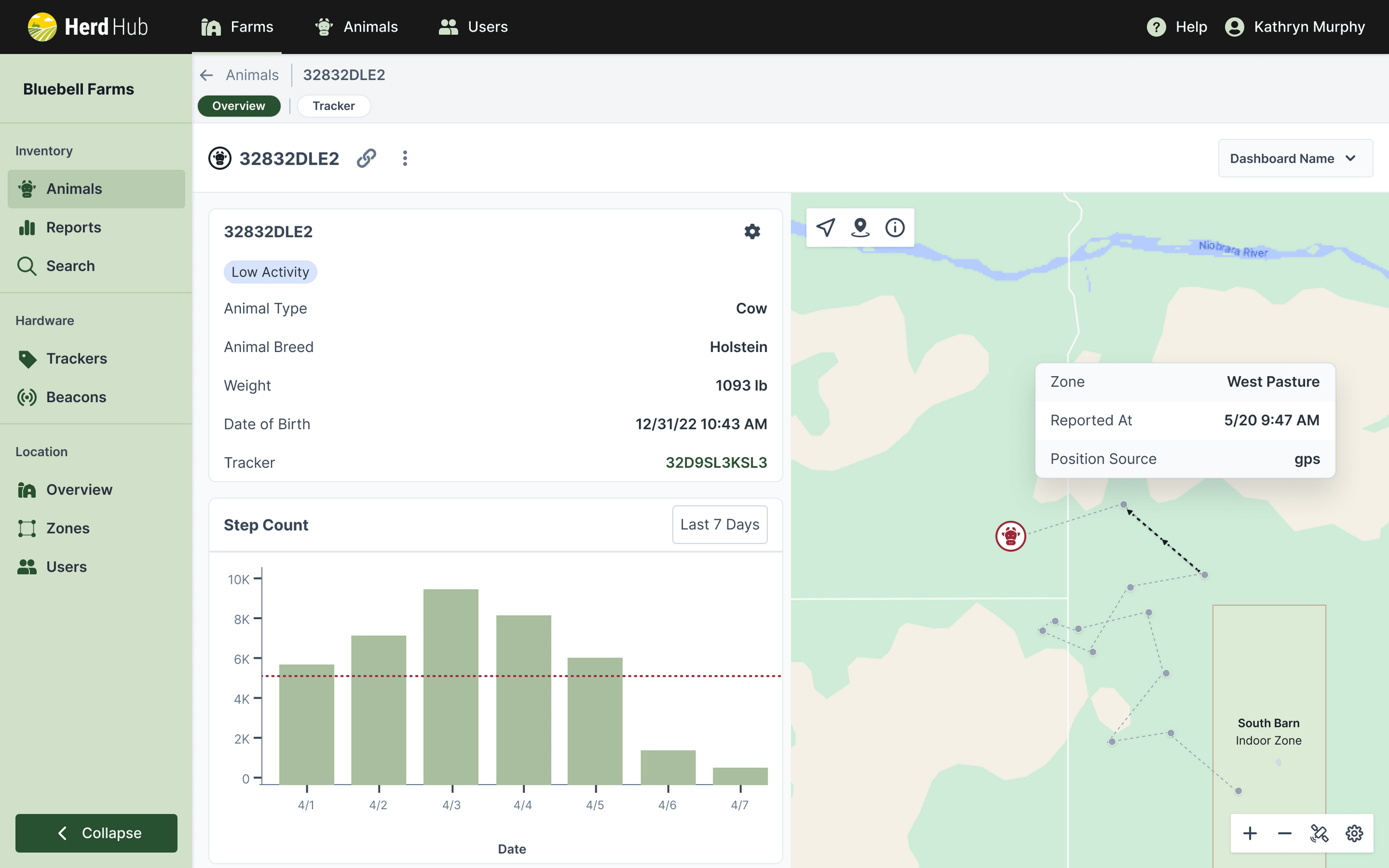The image size is (1389, 868).
Task: Open the kebab menu beside 32832DLE2
Action: pos(405,158)
